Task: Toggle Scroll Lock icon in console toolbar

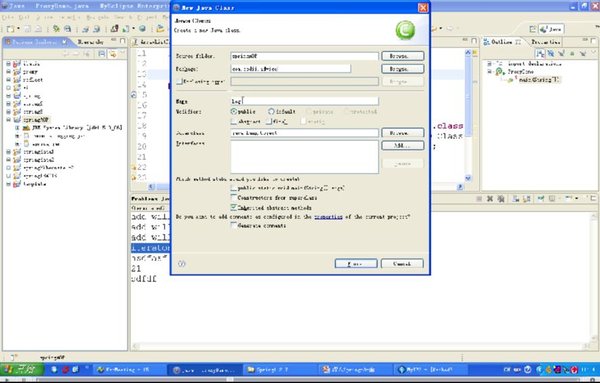Action: click(527, 199)
